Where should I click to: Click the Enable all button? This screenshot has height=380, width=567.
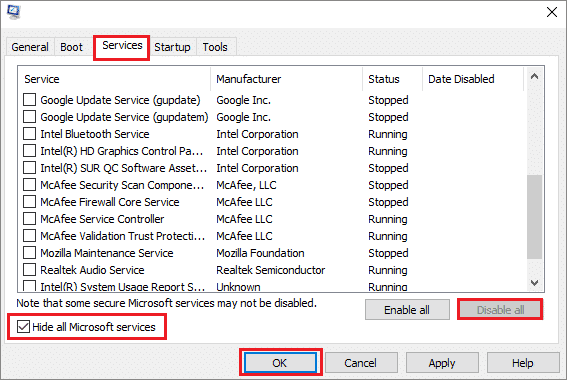[407, 310]
